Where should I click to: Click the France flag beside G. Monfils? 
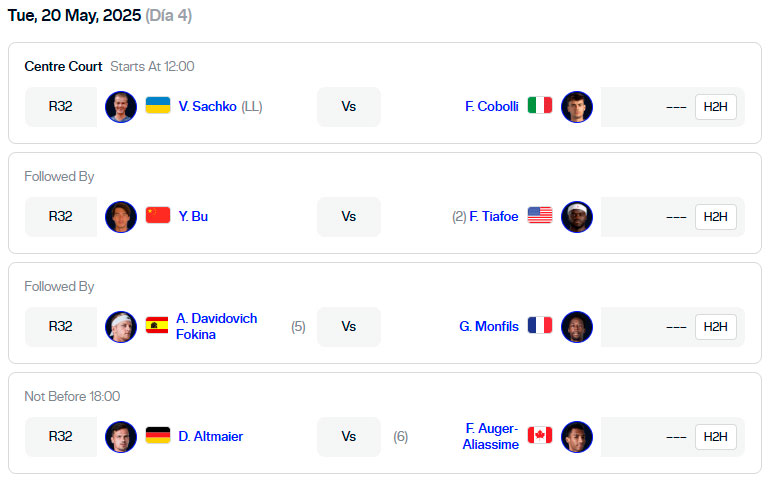click(540, 325)
